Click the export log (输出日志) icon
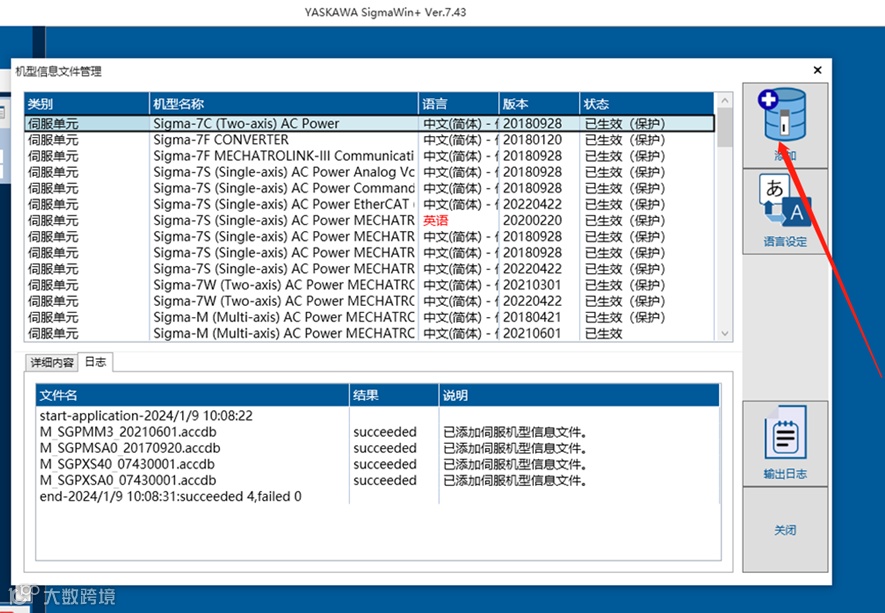 pyautogui.click(x=785, y=444)
